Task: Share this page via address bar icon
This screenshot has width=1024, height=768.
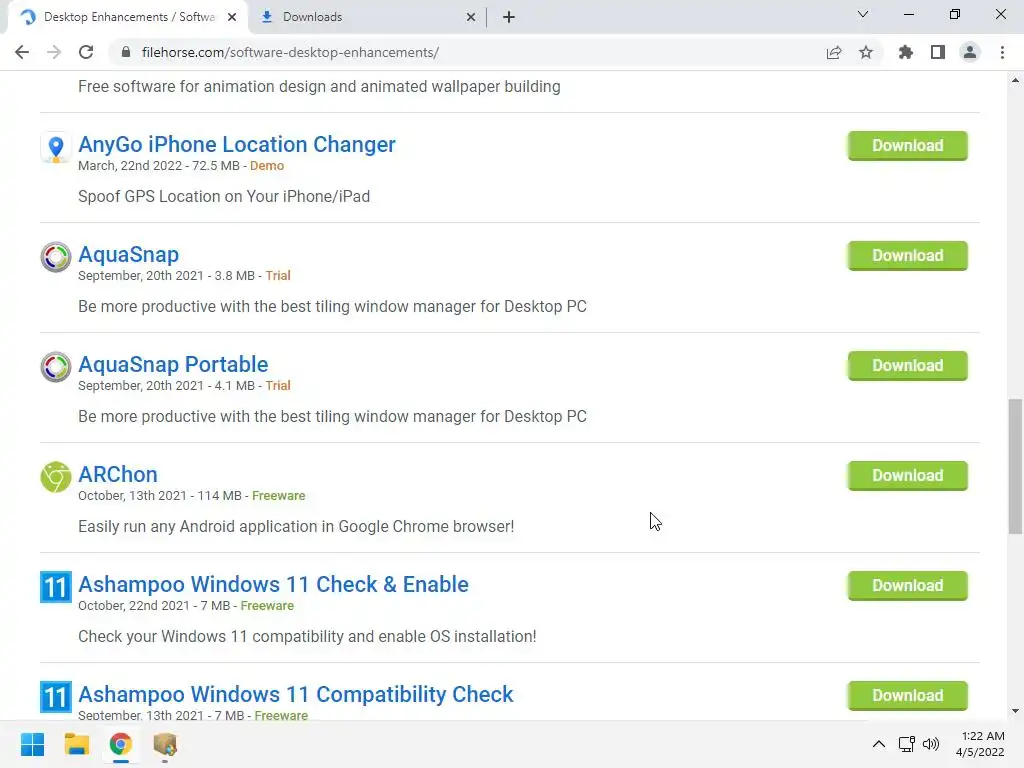Action: pyautogui.click(x=834, y=52)
